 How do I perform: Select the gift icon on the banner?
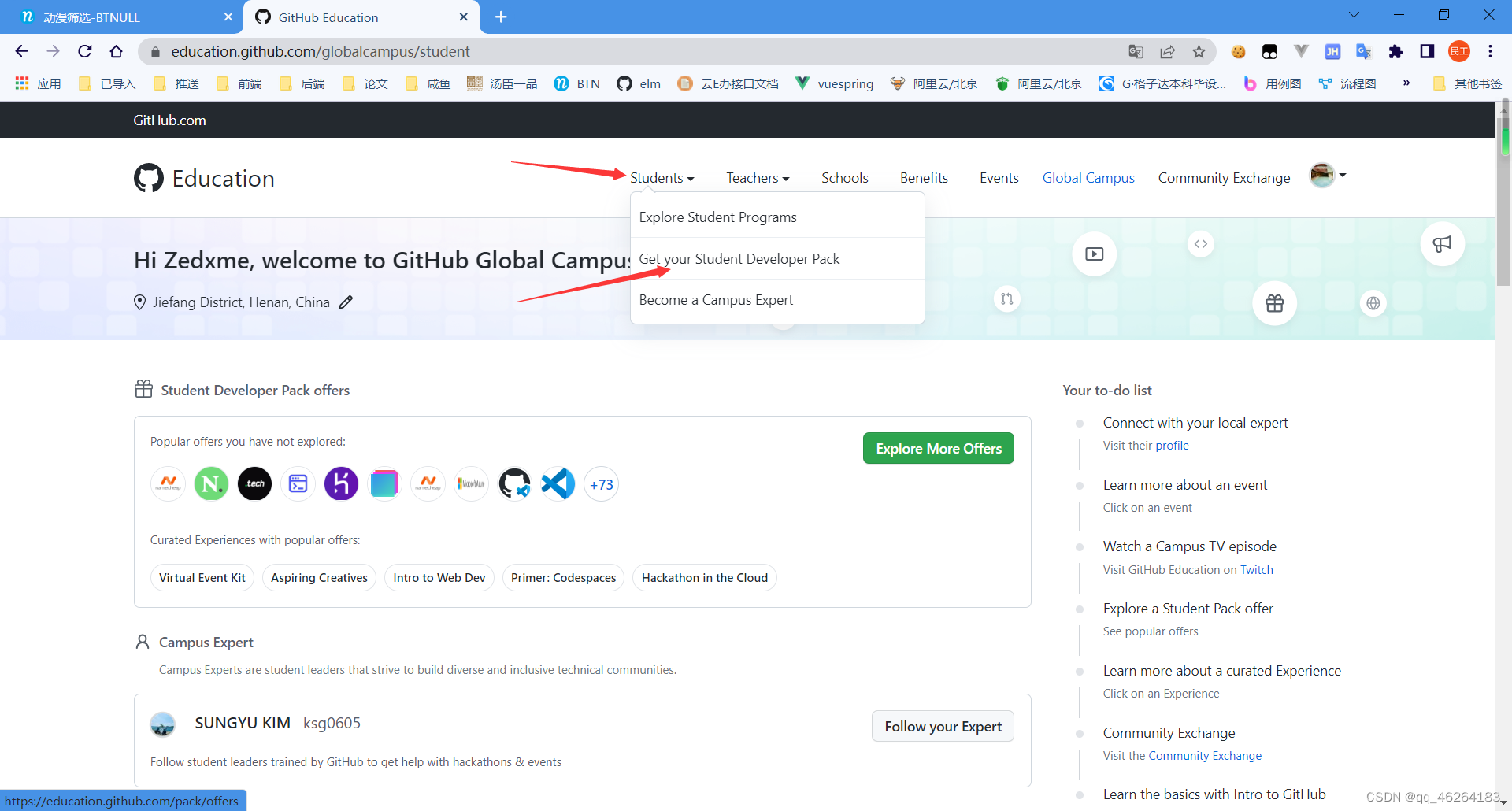(1274, 302)
